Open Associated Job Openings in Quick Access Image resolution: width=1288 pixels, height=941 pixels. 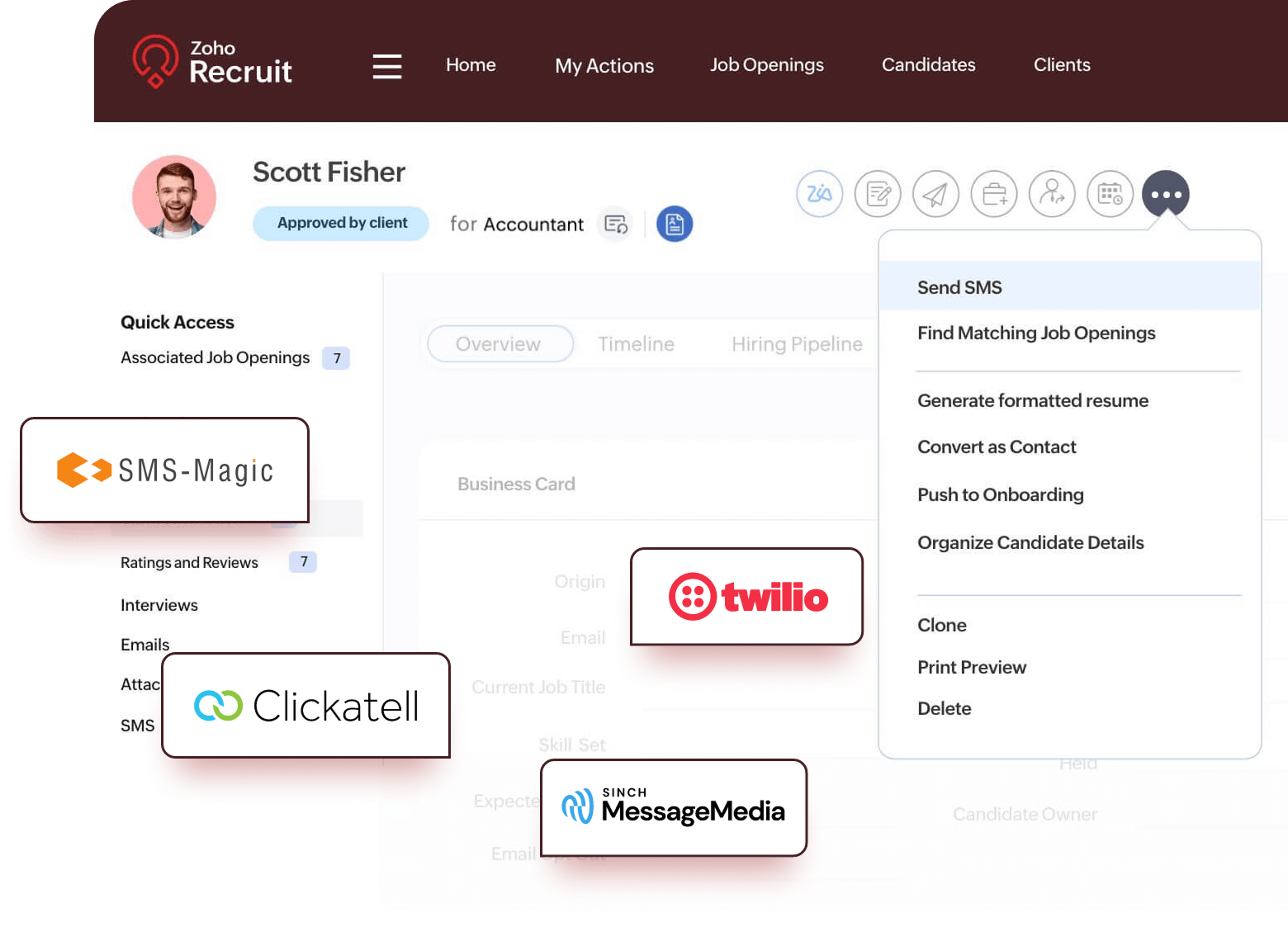pos(215,357)
